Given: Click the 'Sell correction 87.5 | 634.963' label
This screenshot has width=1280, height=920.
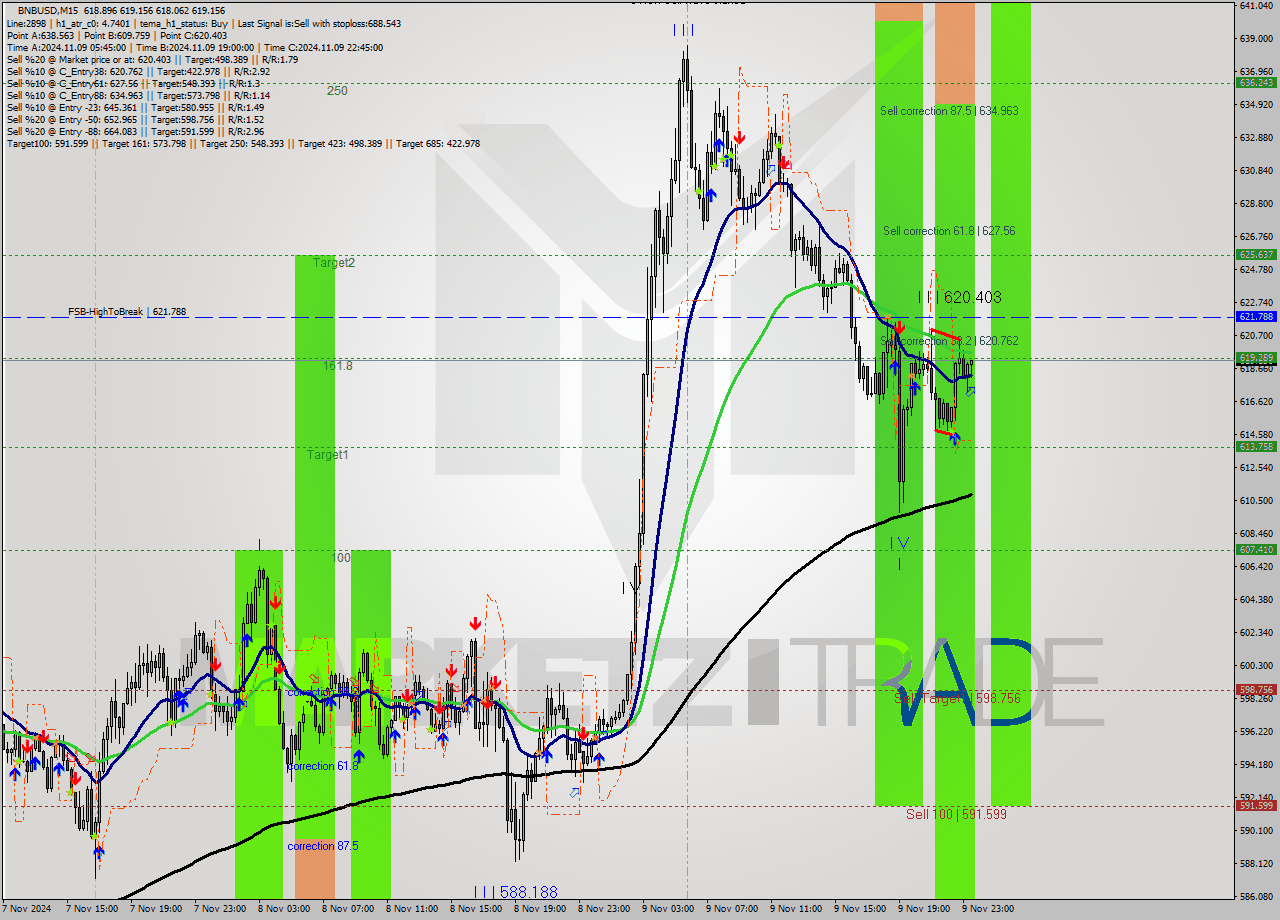Looking at the screenshot, I should (x=949, y=111).
